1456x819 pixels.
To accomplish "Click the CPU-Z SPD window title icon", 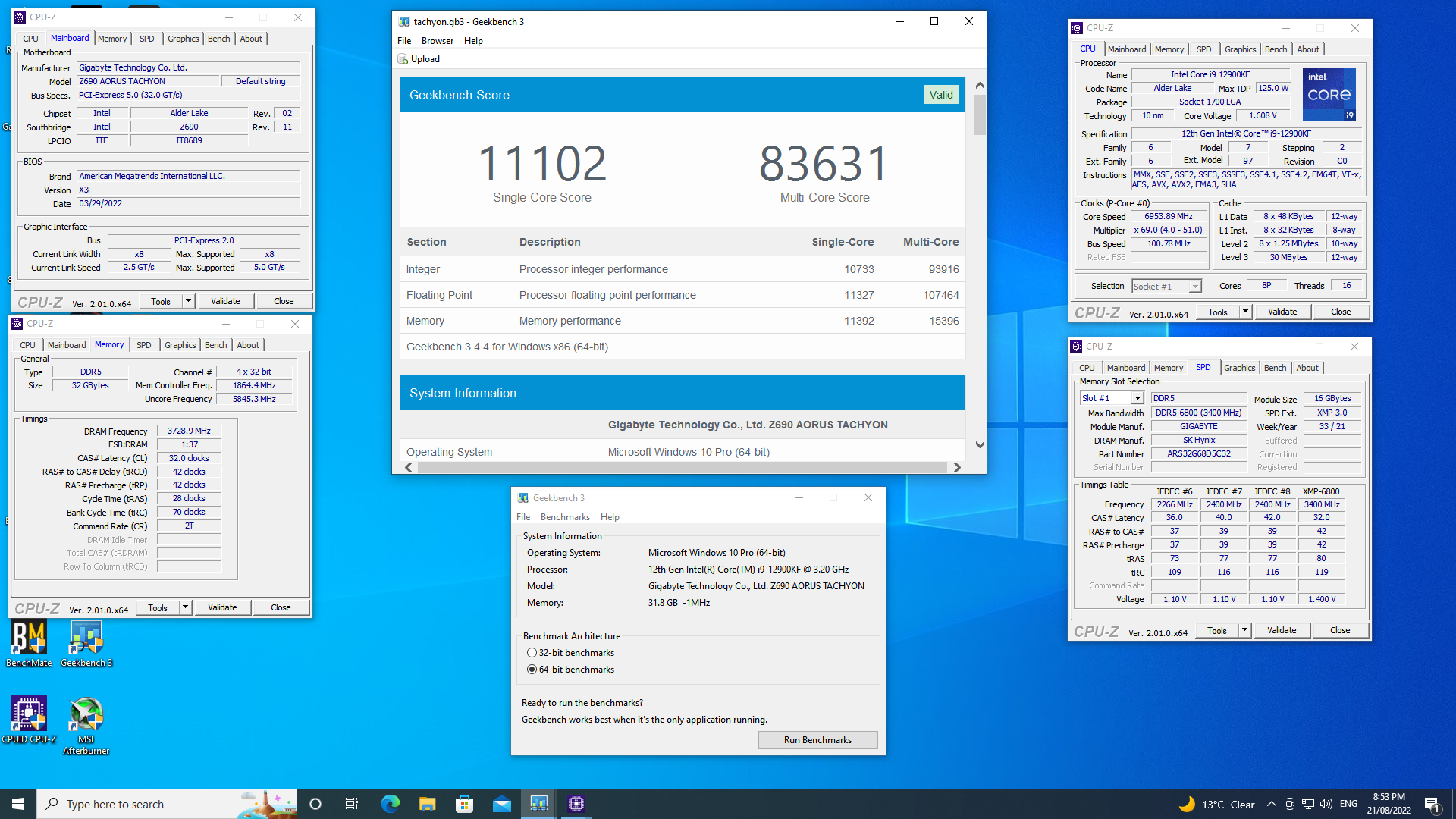I will [x=1076, y=347].
